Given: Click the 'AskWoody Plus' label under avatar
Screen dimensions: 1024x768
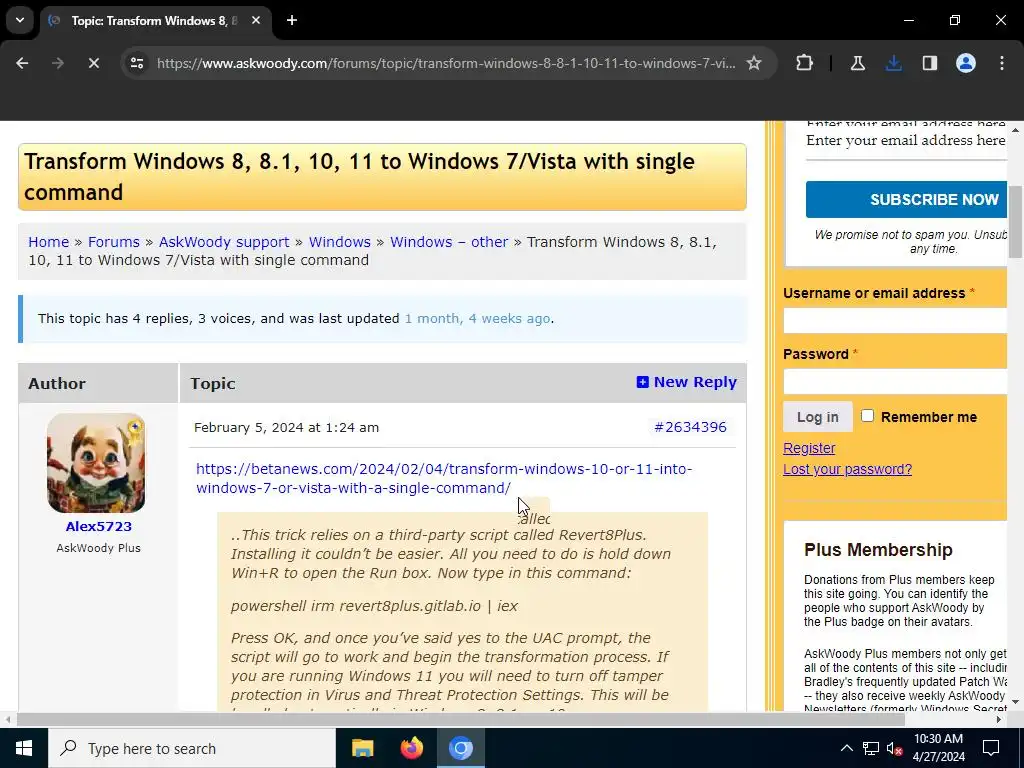Looking at the screenshot, I should tap(99, 548).
